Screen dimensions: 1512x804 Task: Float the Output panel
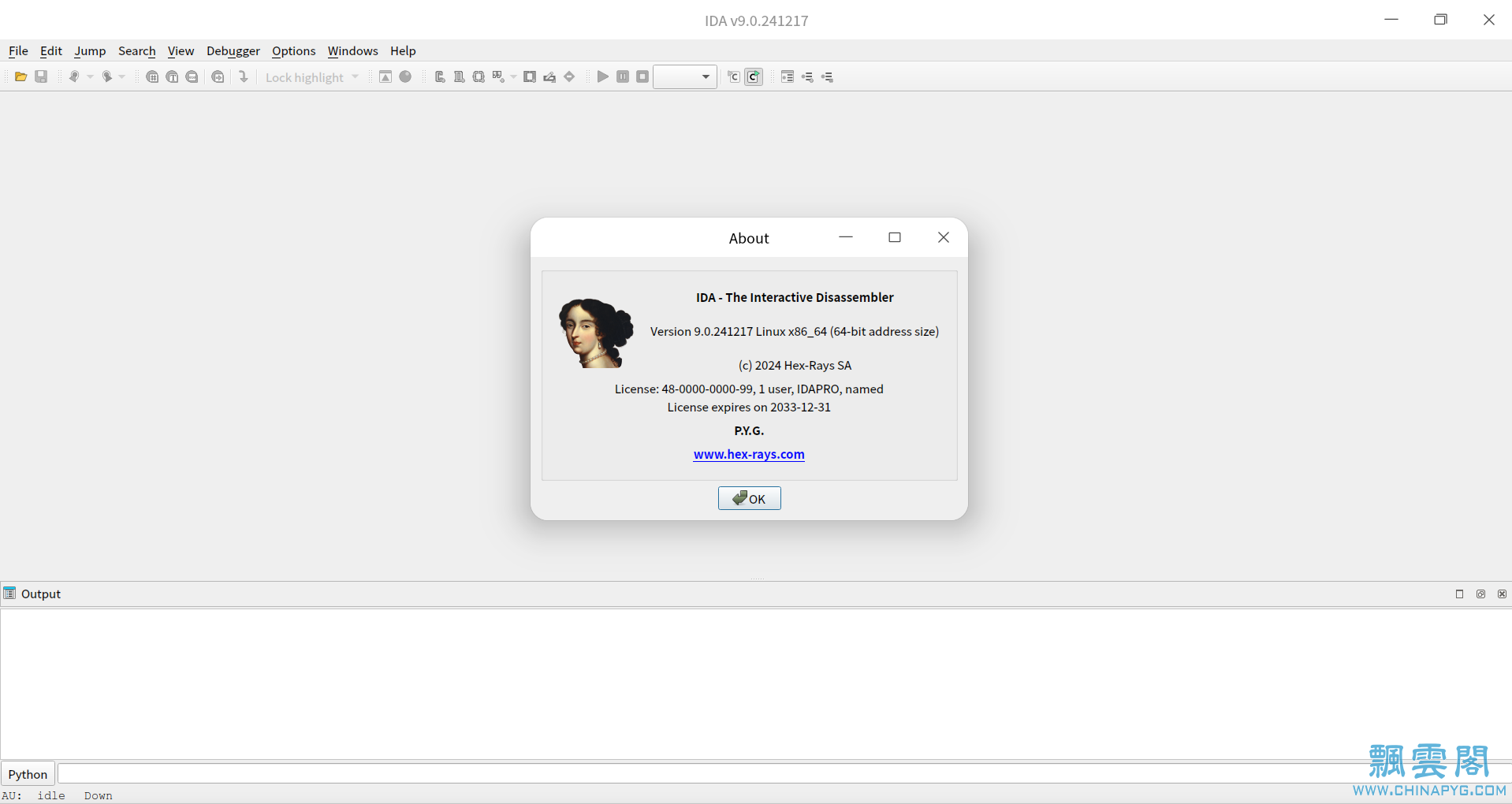point(1480,594)
